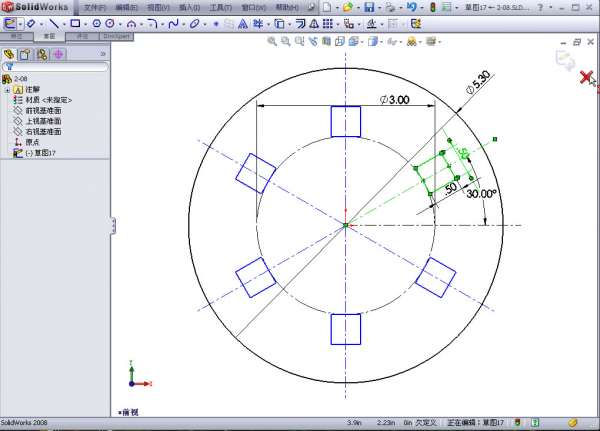Select 草图17 sketch in the tree
The image size is (600, 431).
(x=45, y=153)
